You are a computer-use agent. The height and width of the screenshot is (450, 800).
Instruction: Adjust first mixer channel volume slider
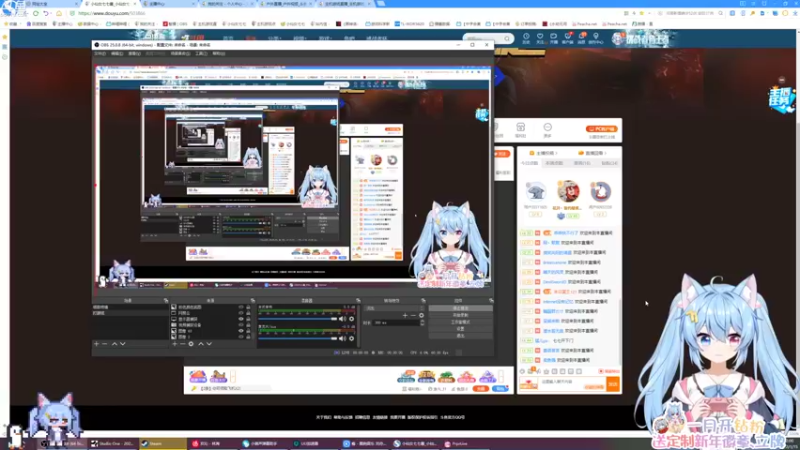(298, 319)
